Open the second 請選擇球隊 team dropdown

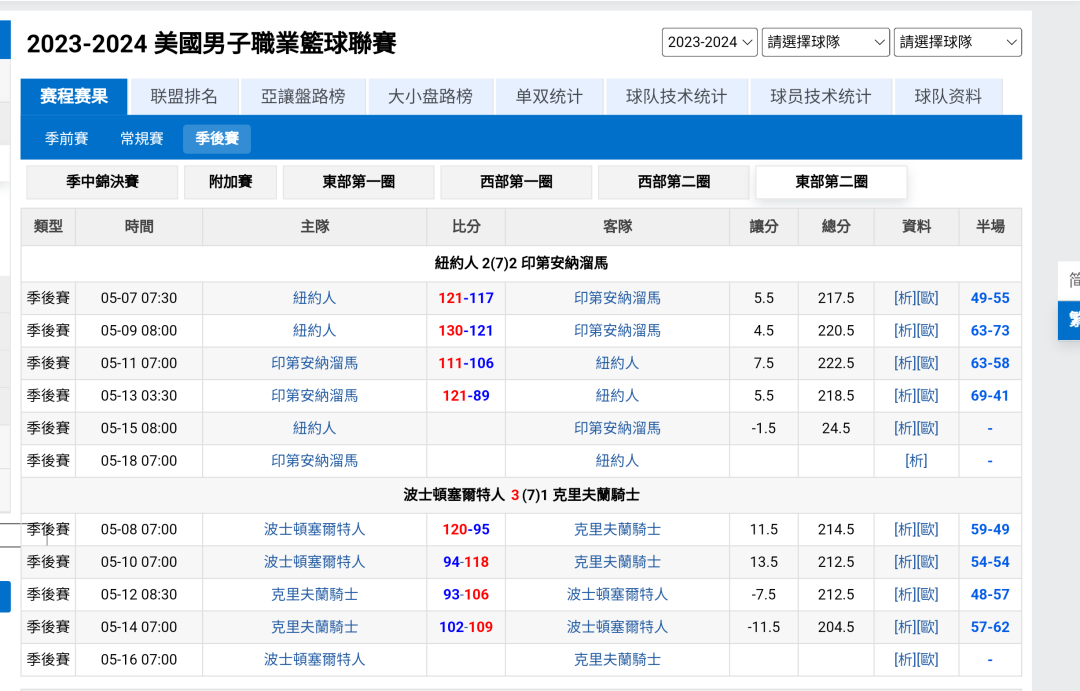(957, 42)
